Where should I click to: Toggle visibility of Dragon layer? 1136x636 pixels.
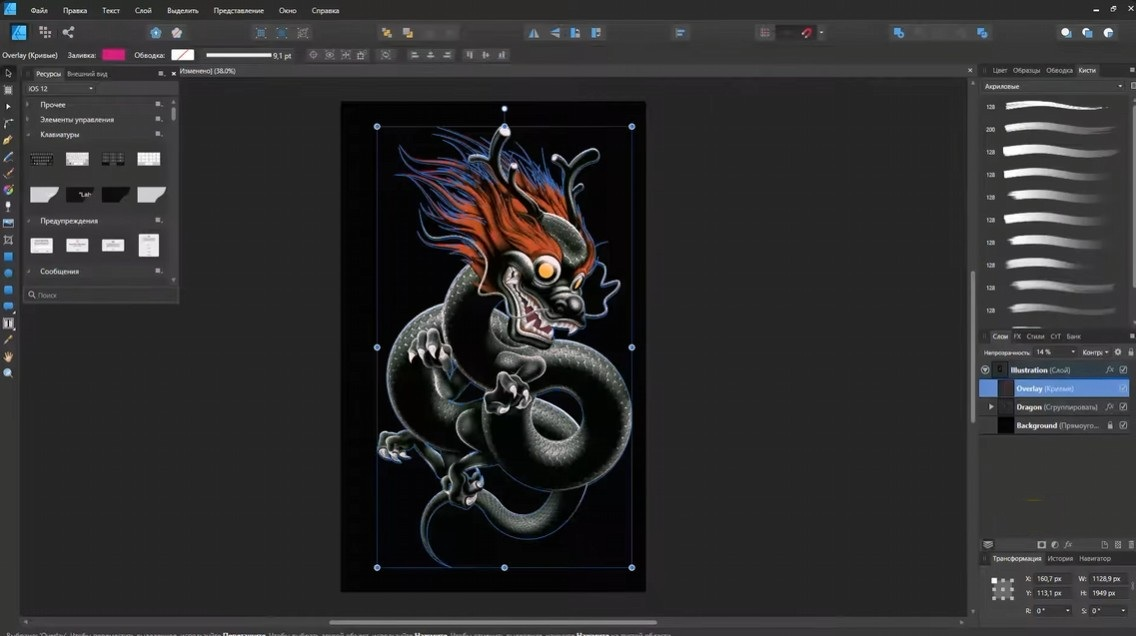pyautogui.click(x=1123, y=407)
